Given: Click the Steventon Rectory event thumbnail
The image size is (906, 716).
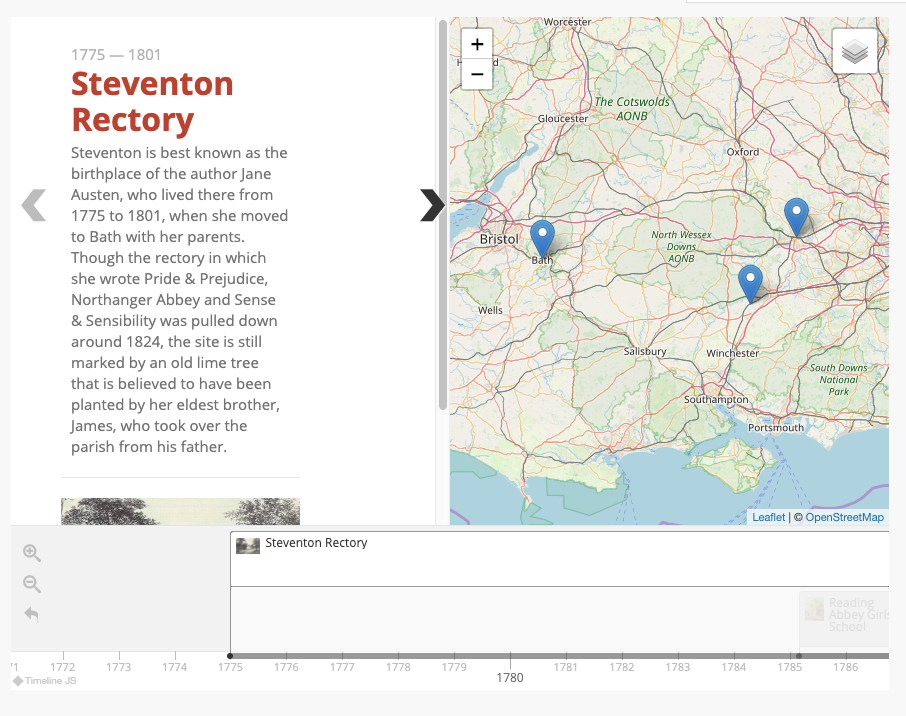Looking at the screenshot, I should [x=248, y=546].
